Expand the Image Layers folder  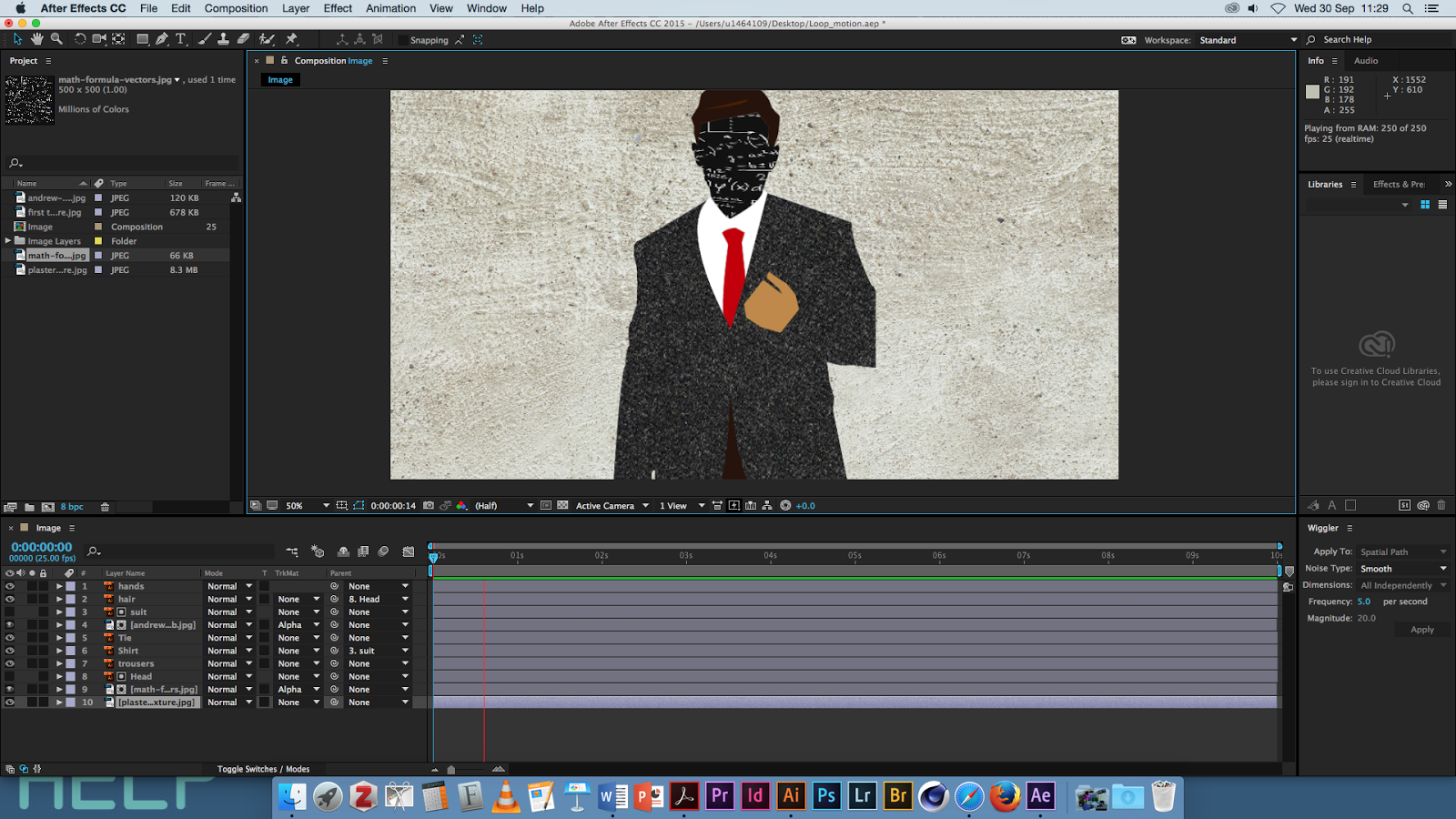[8, 241]
